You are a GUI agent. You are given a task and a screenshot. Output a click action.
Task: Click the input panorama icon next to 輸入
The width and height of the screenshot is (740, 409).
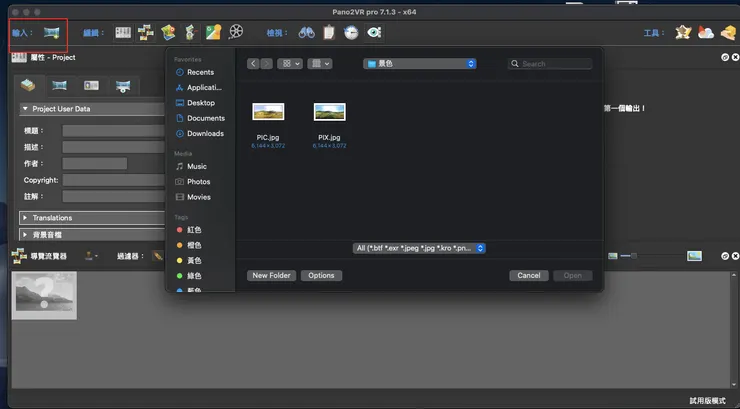pyautogui.click(x=51, y=33)
